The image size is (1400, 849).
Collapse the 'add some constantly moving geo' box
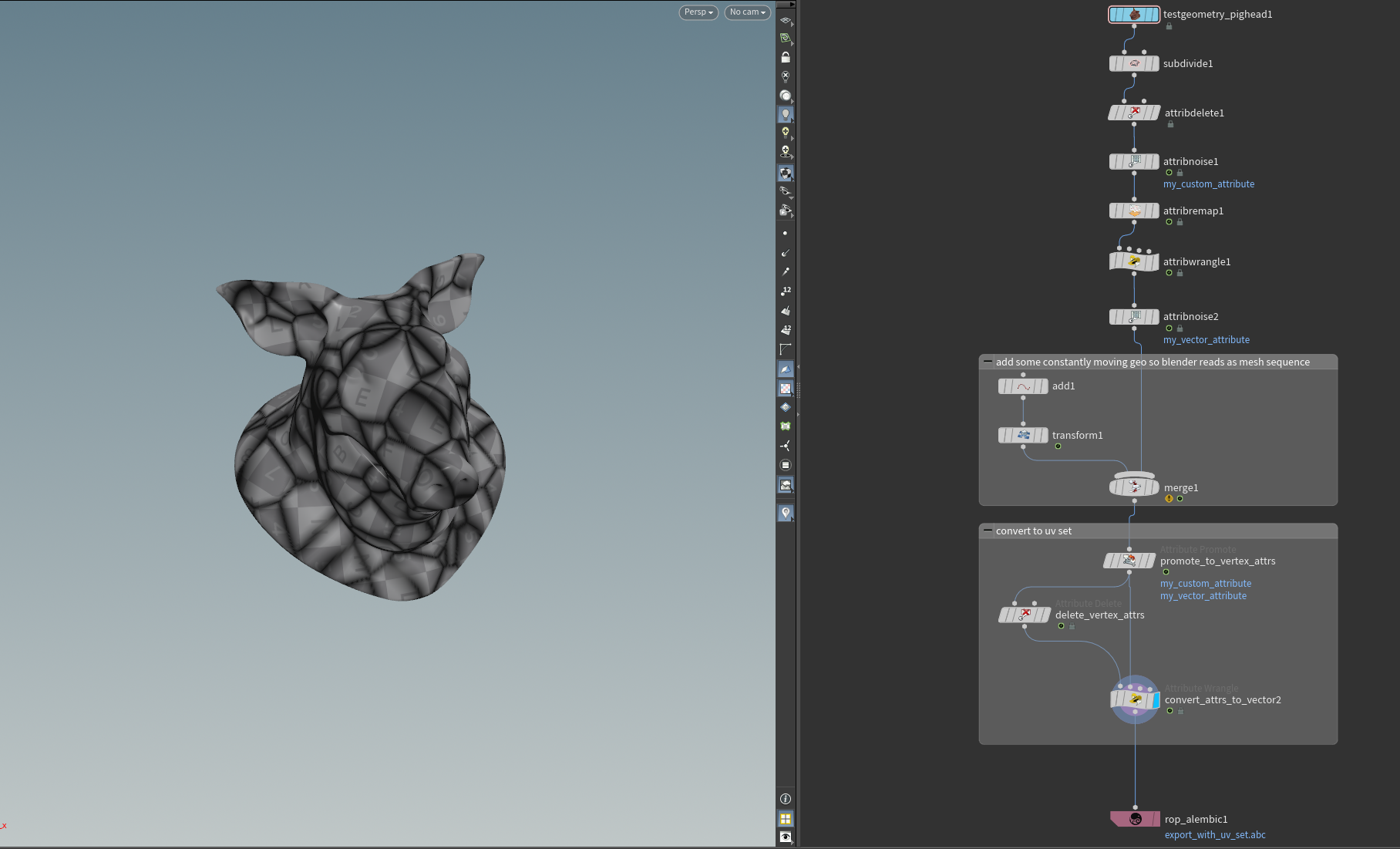[988, 362]
